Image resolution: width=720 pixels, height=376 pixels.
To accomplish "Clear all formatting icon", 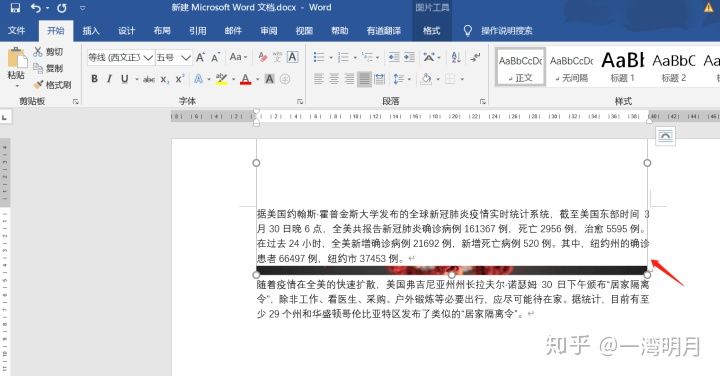I will [x=263, y=57].
